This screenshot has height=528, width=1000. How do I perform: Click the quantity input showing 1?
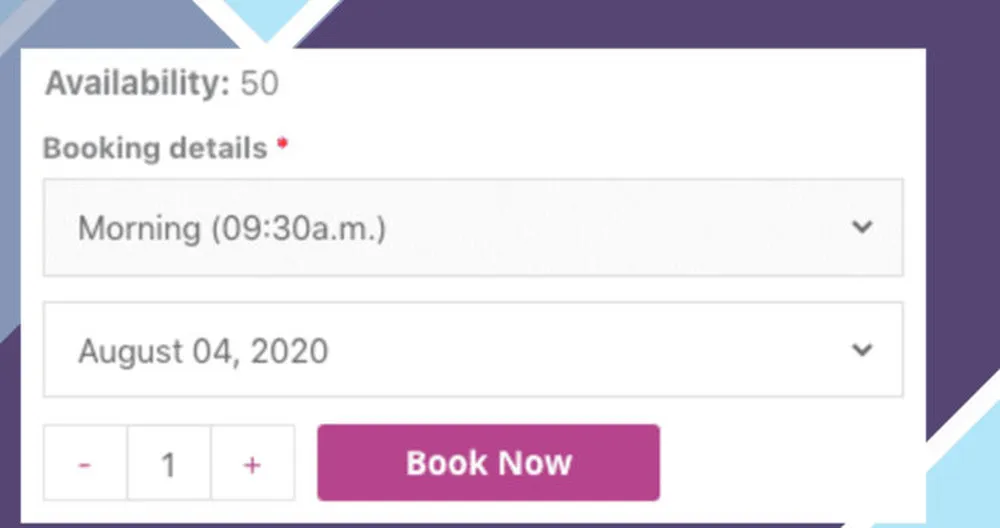tap(169, 464)
